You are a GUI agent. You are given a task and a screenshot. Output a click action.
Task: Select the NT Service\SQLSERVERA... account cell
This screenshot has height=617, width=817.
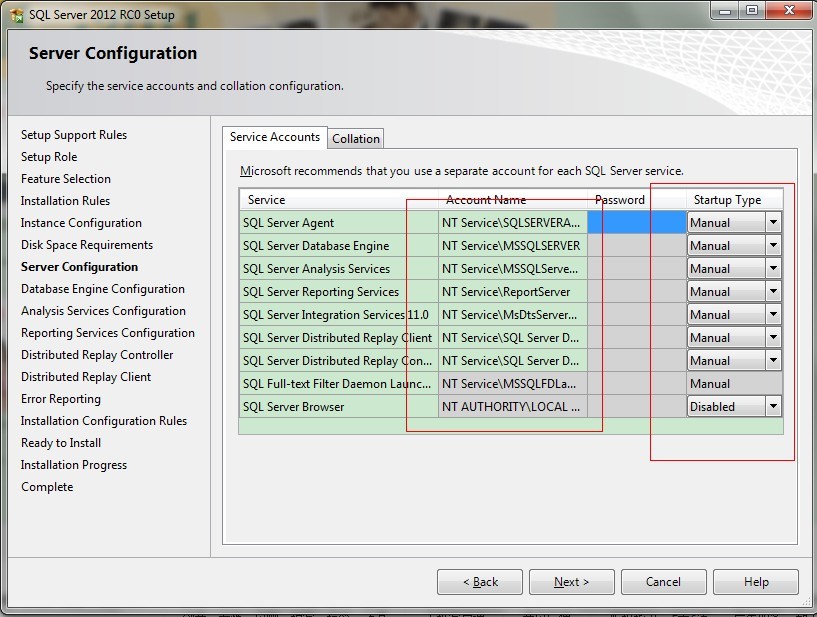pos(513,223)
